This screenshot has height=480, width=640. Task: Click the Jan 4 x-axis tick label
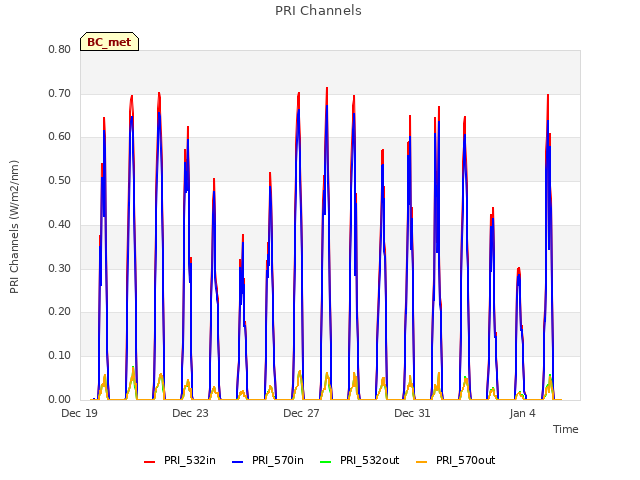[x=522, y=413]
